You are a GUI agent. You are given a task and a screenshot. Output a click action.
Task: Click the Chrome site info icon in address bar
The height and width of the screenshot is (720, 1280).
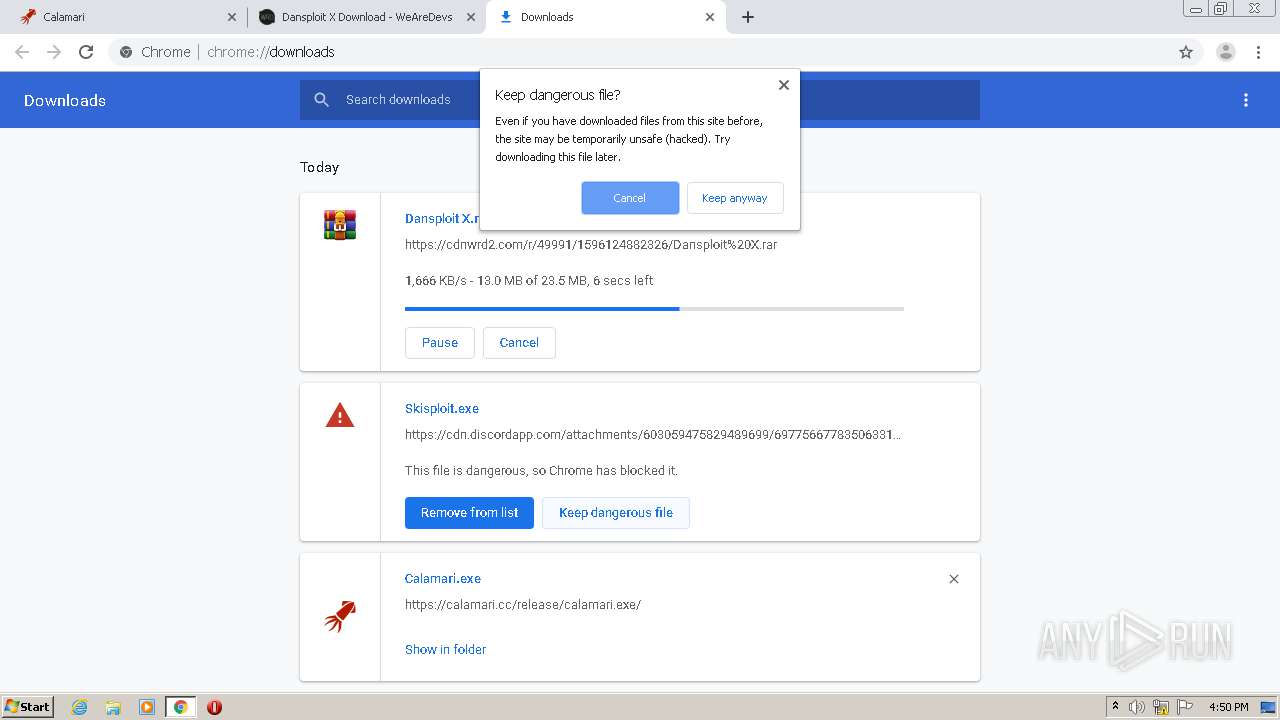pos(126,52)
